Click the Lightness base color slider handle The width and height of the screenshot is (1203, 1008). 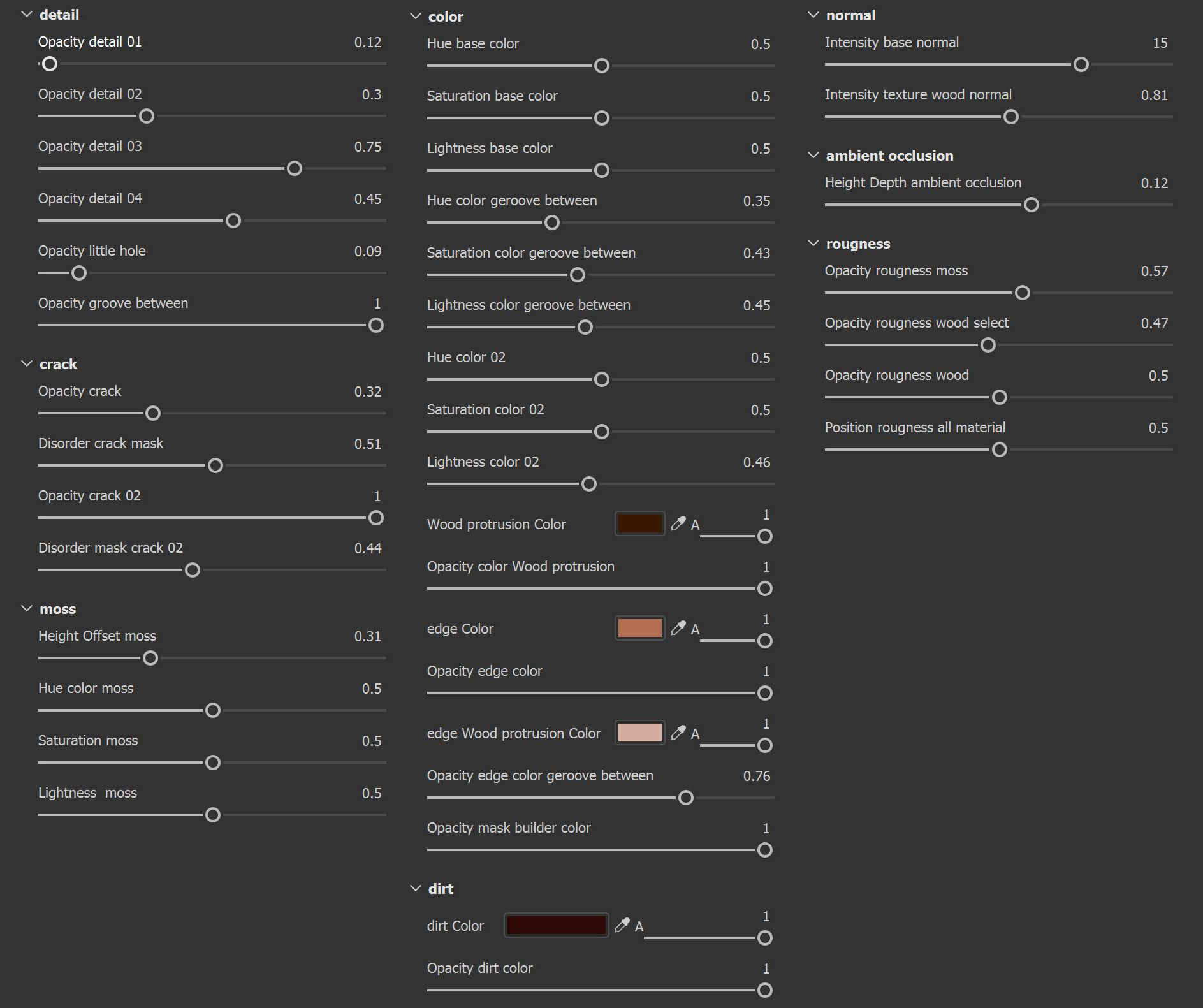coord(602,170)
